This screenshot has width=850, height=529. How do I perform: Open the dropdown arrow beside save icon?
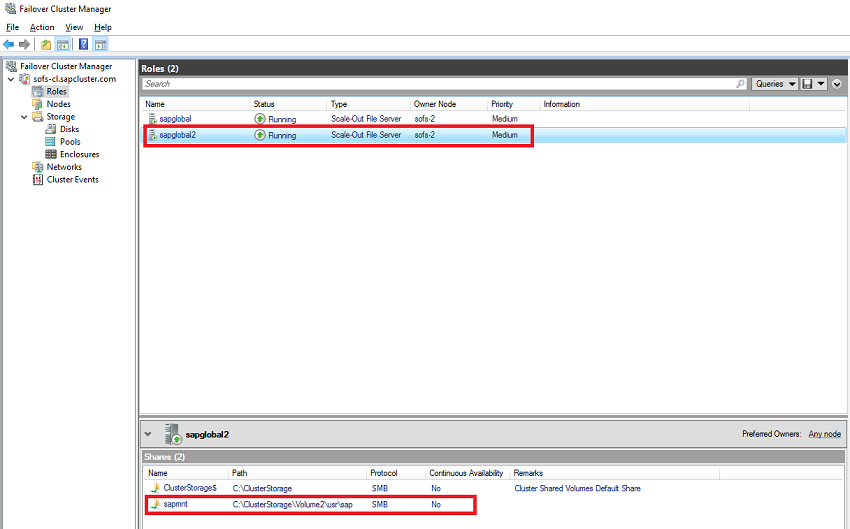(x=821, y=84)
